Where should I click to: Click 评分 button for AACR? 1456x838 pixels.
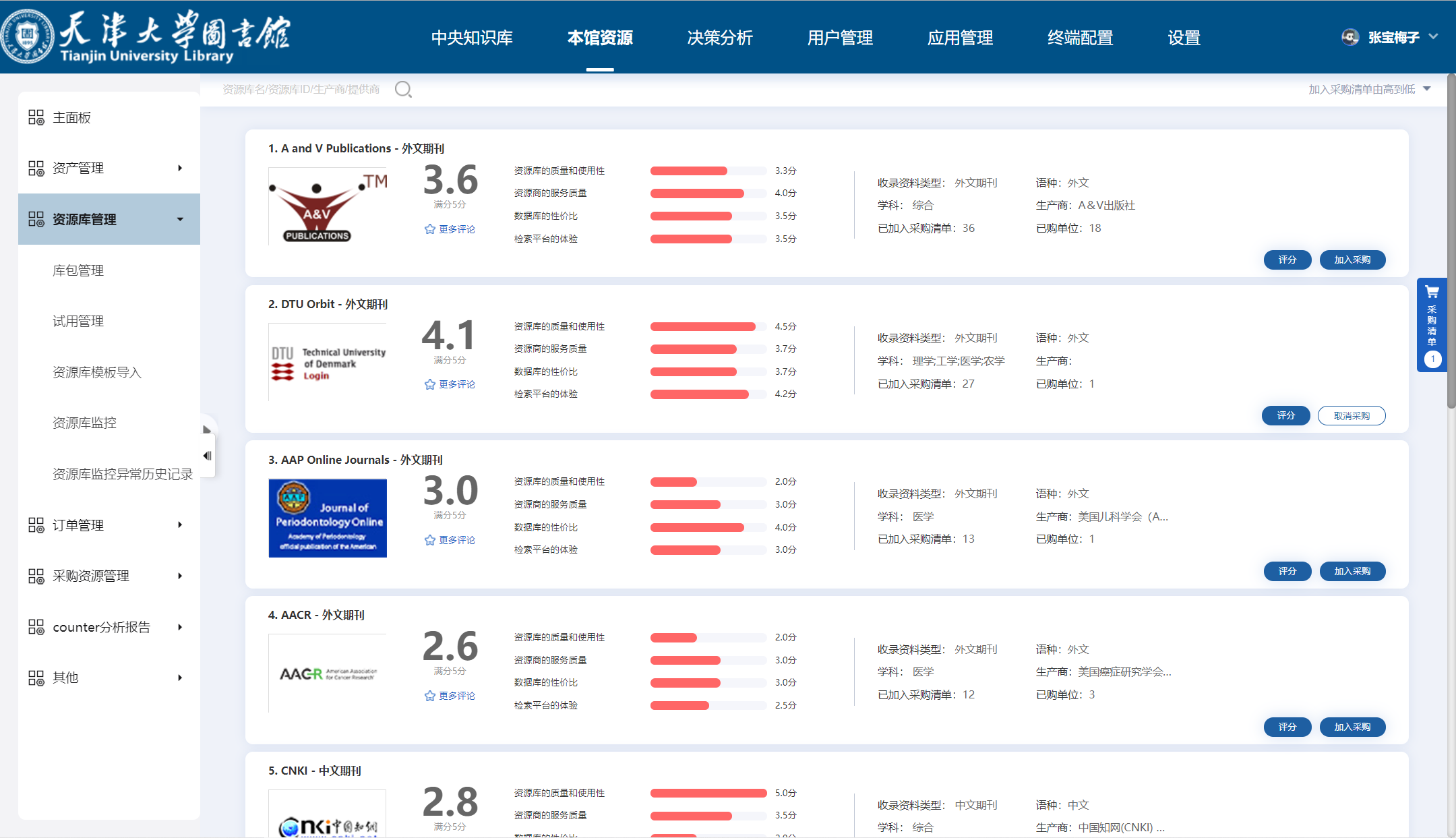1287,727
